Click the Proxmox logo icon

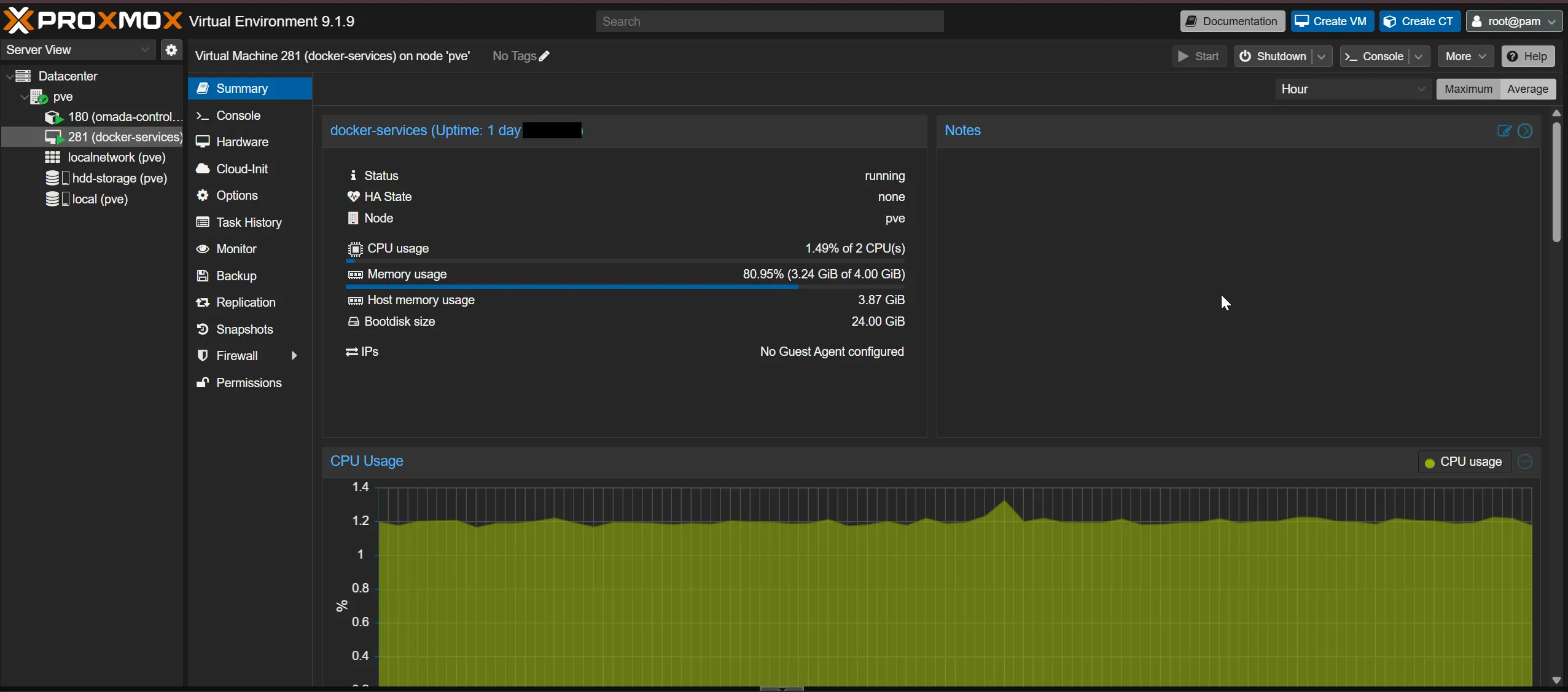tap(18, 21)
